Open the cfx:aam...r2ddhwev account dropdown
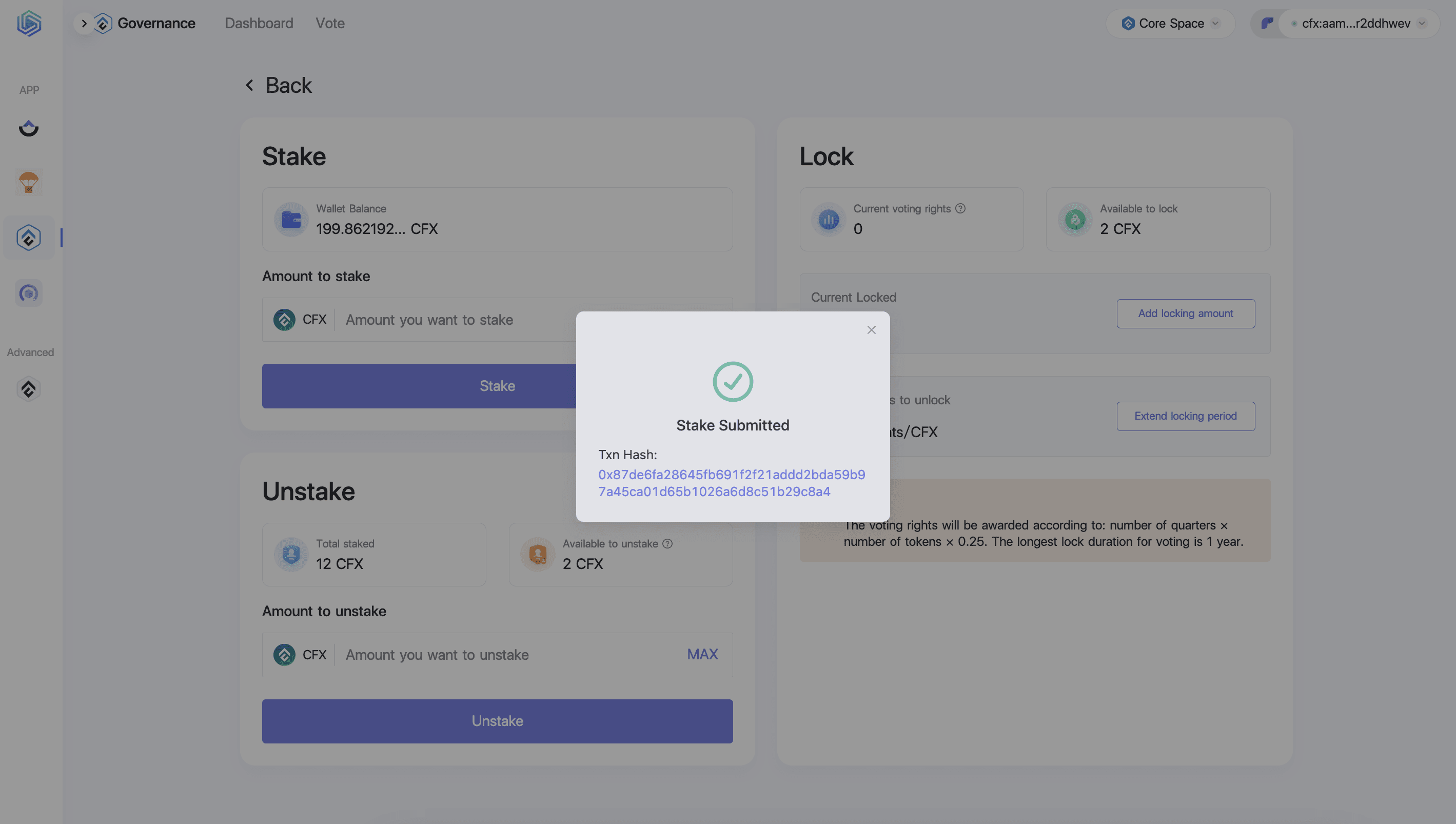This screenshot has width=1456, height=824. 1359,23
